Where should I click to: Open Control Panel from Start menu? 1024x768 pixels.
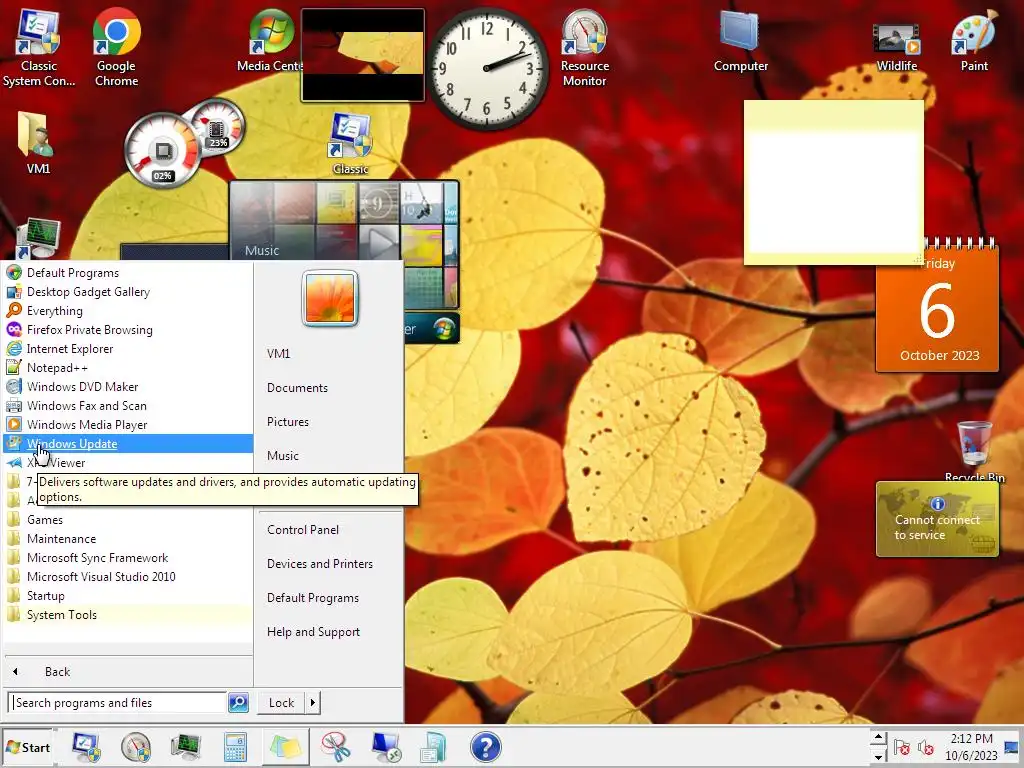pyautogui.click(x=302, y=530)
